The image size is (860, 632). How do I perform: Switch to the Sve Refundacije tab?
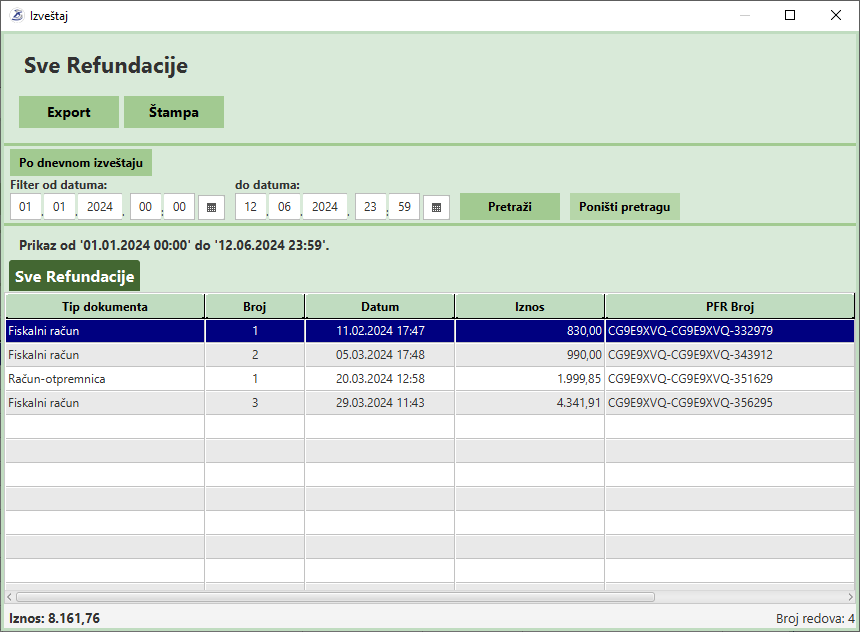coord(75,276)
